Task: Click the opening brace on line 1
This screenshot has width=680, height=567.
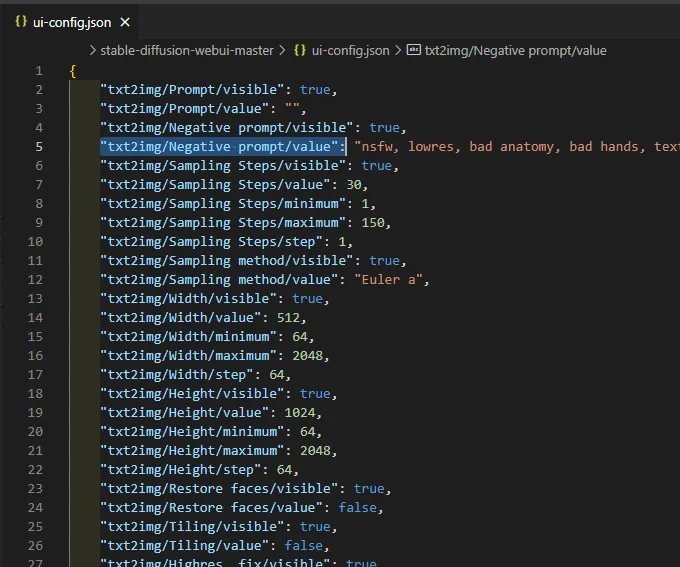Action: click(73, 71)
